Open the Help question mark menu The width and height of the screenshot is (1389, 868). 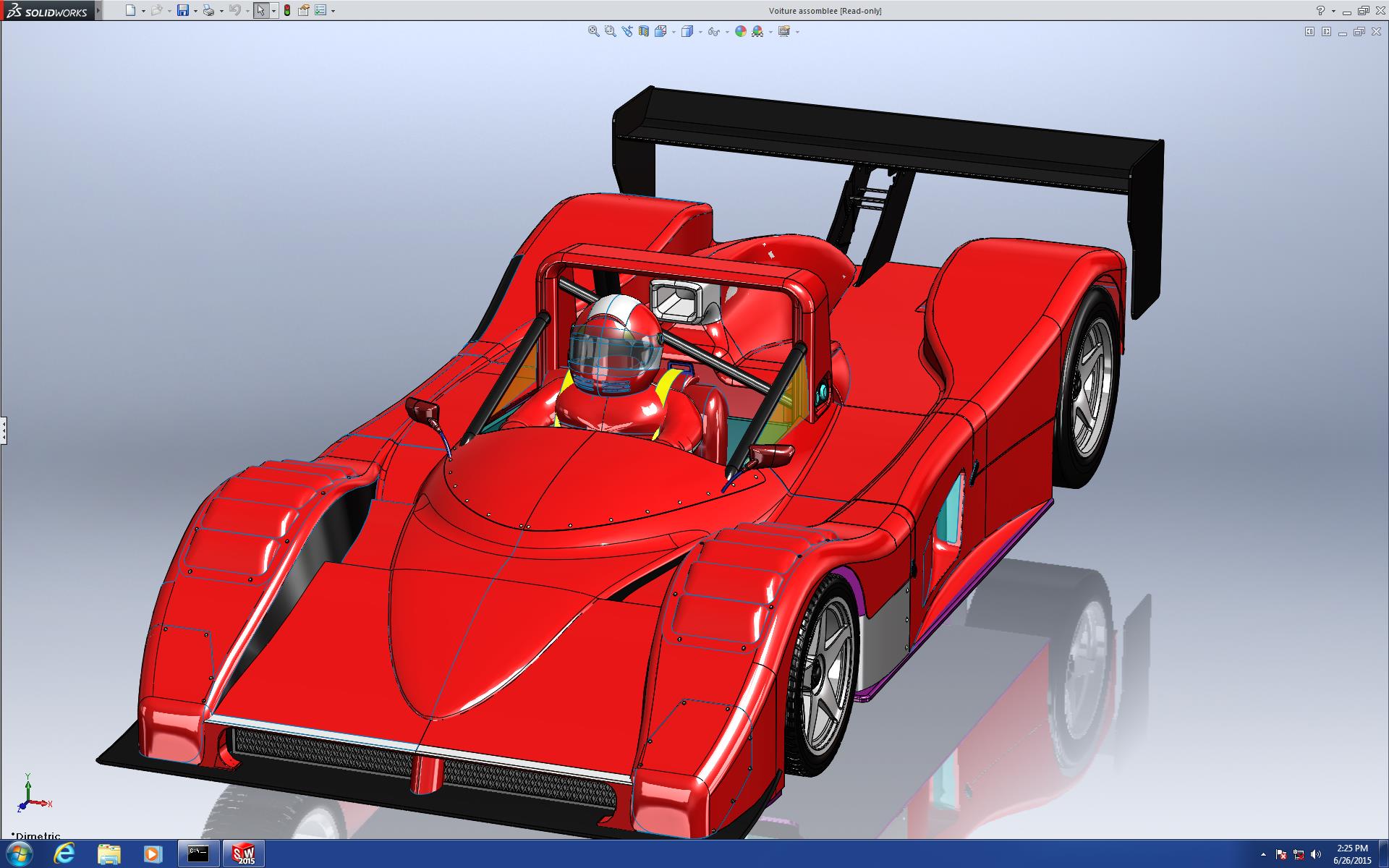pyautogui.click(x=1320, y=10)
